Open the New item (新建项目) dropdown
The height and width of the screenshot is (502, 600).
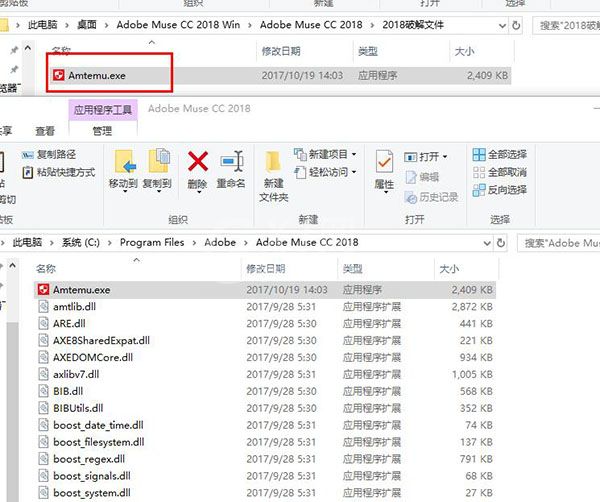pyautogui.click(x=325, y=154)
